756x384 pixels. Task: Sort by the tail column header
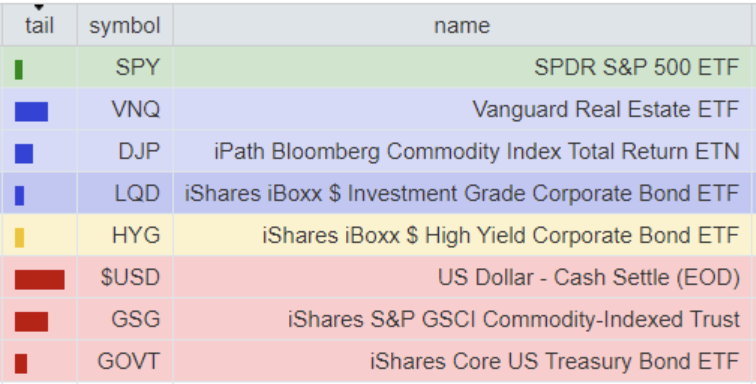(39, 26)
